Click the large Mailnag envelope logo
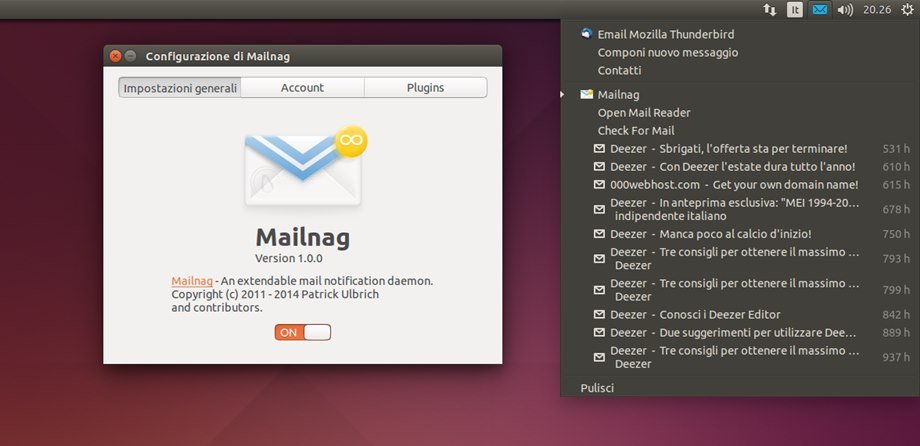Viewport: 920px width, 446px height. [x=305, y=165]
